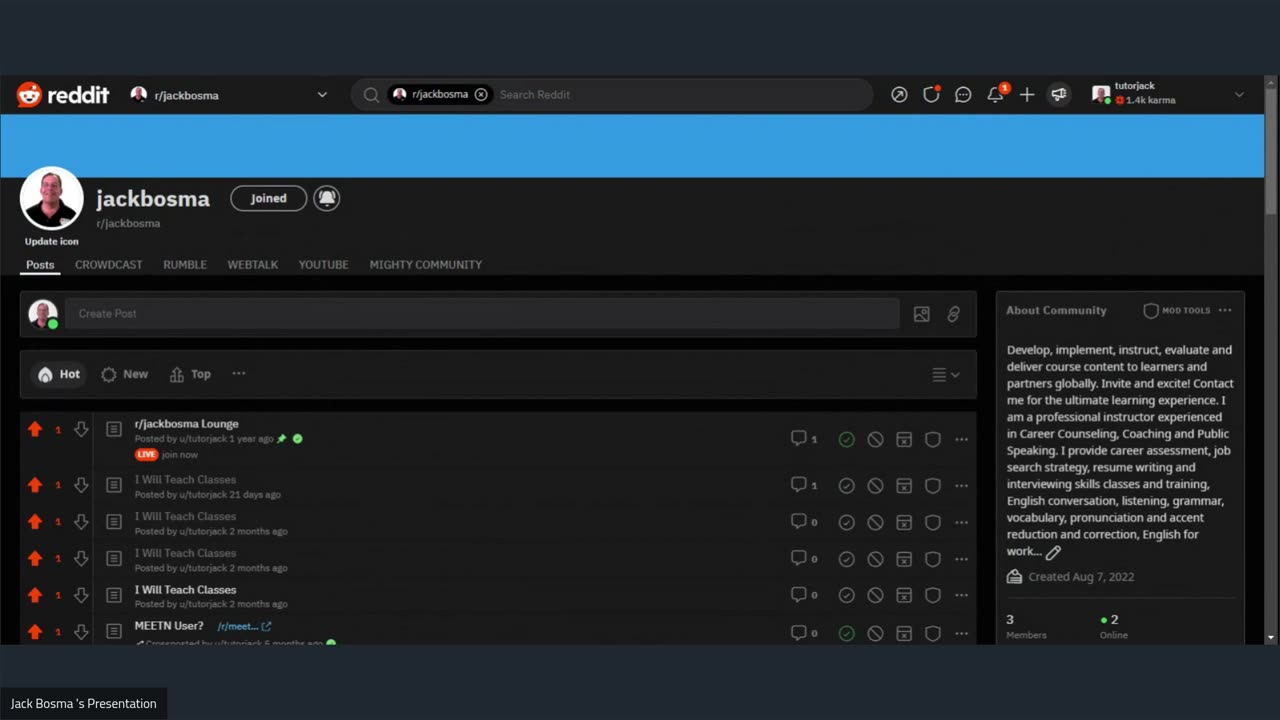The height and width of the screenshot is (720, 1280).
Task: Click mod shield on MEETN User? post
Action: (x=933, y=633)
